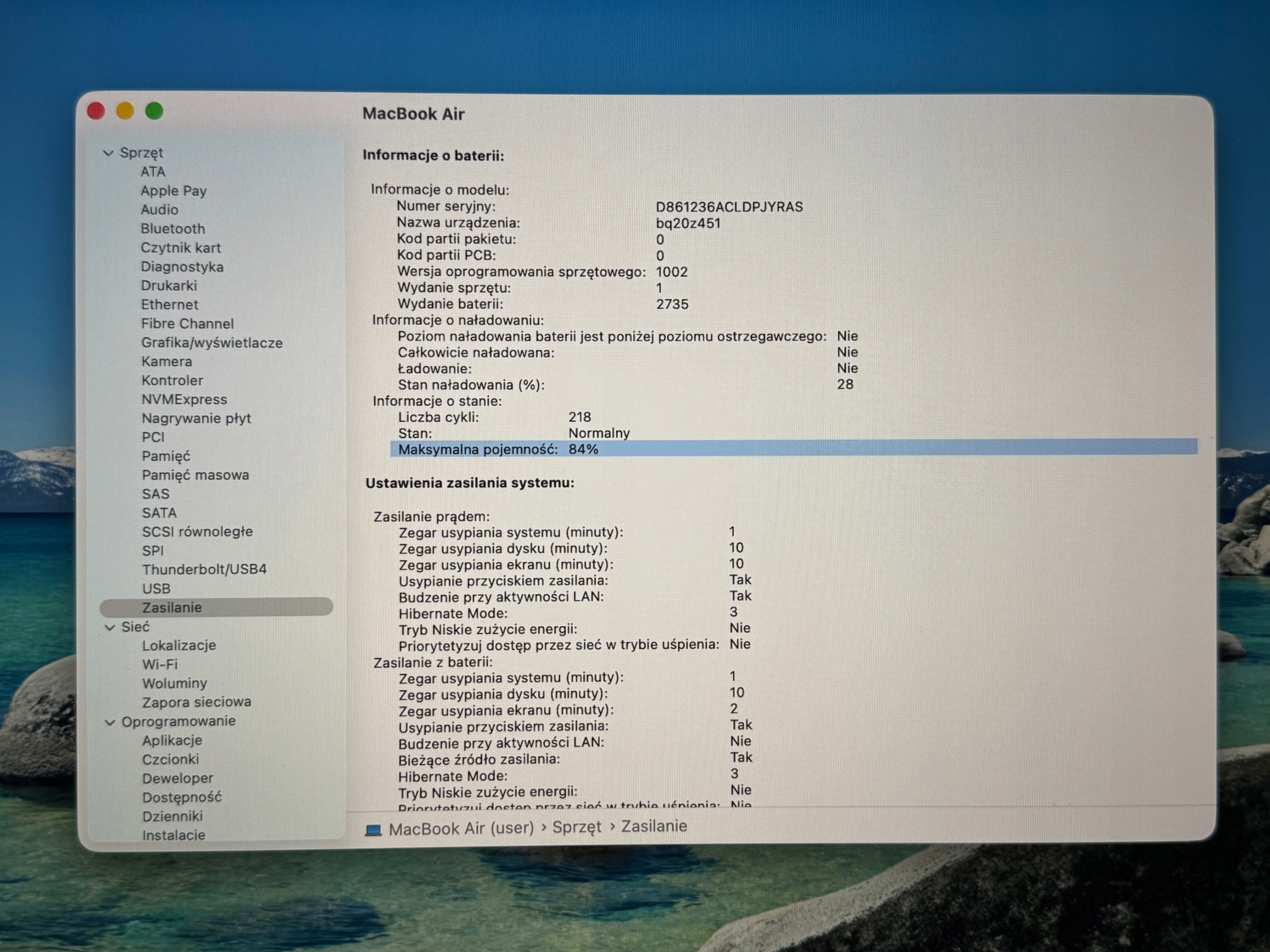
Task: Open PCI in the sidebar
Action: [x=153, y=437]
